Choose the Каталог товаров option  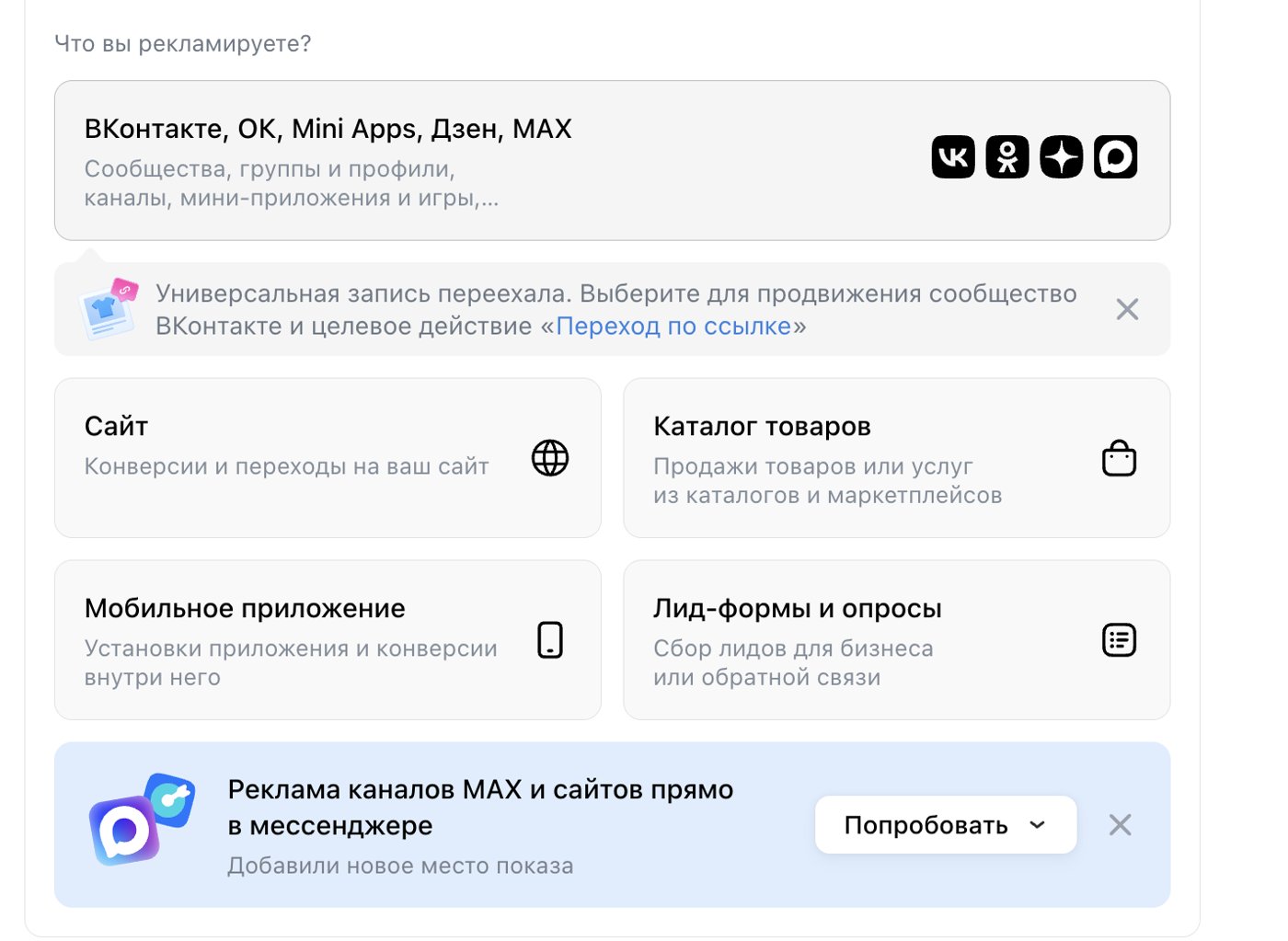pos(897,457)
